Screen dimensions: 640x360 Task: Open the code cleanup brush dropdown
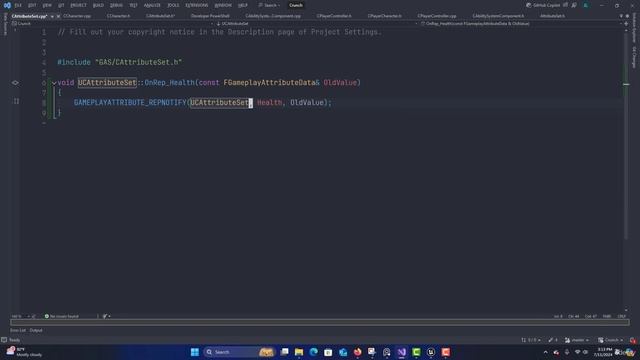[106, 316]
